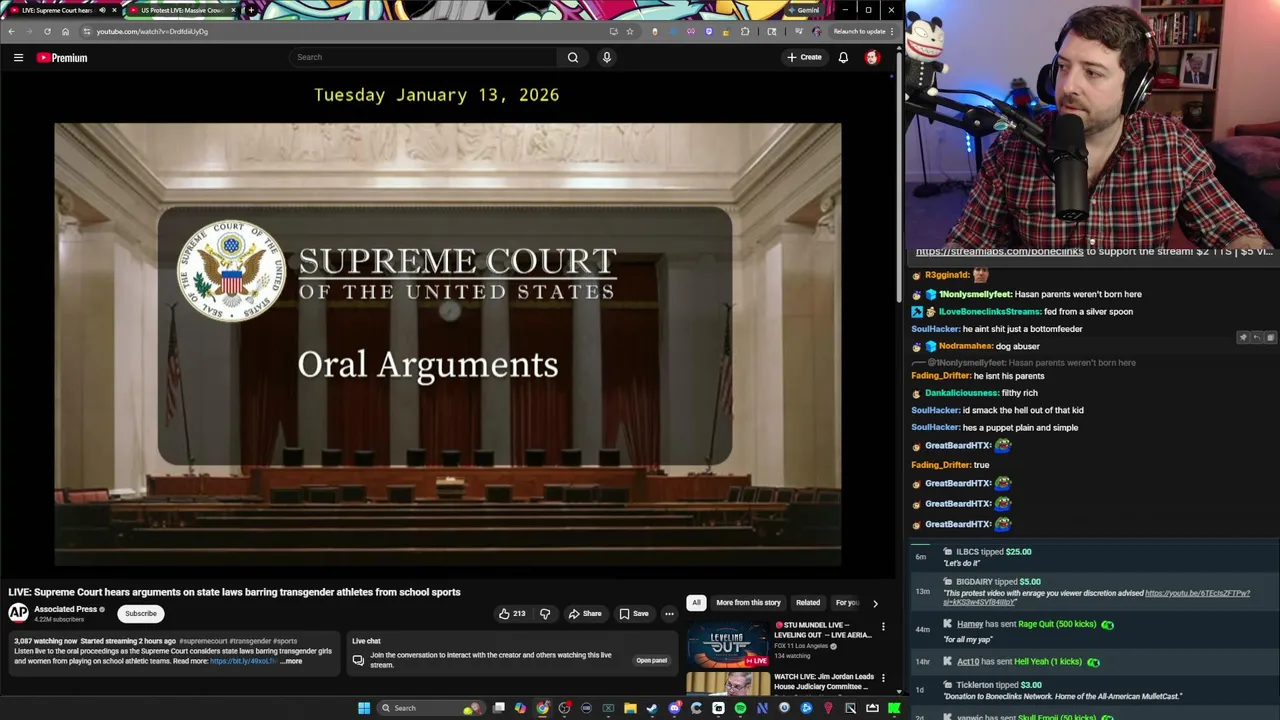The height and width of the screenshot is (720, 1280).
Task: Open the Gemini button in Chrome
Action: 803,10
